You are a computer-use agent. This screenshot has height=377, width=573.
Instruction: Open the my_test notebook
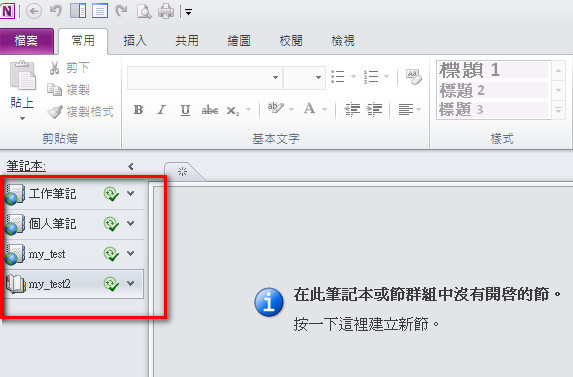click(x=47, y=254)
